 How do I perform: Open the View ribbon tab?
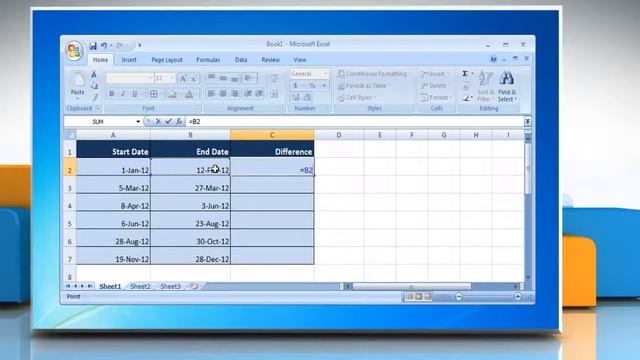(300, 60)
